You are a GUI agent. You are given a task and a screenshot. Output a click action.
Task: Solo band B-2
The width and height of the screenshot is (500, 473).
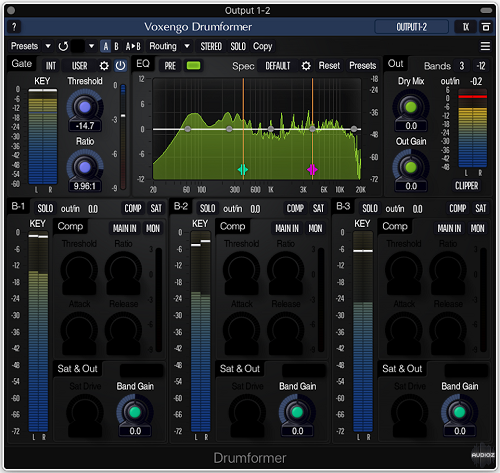(x=207, y=209)
